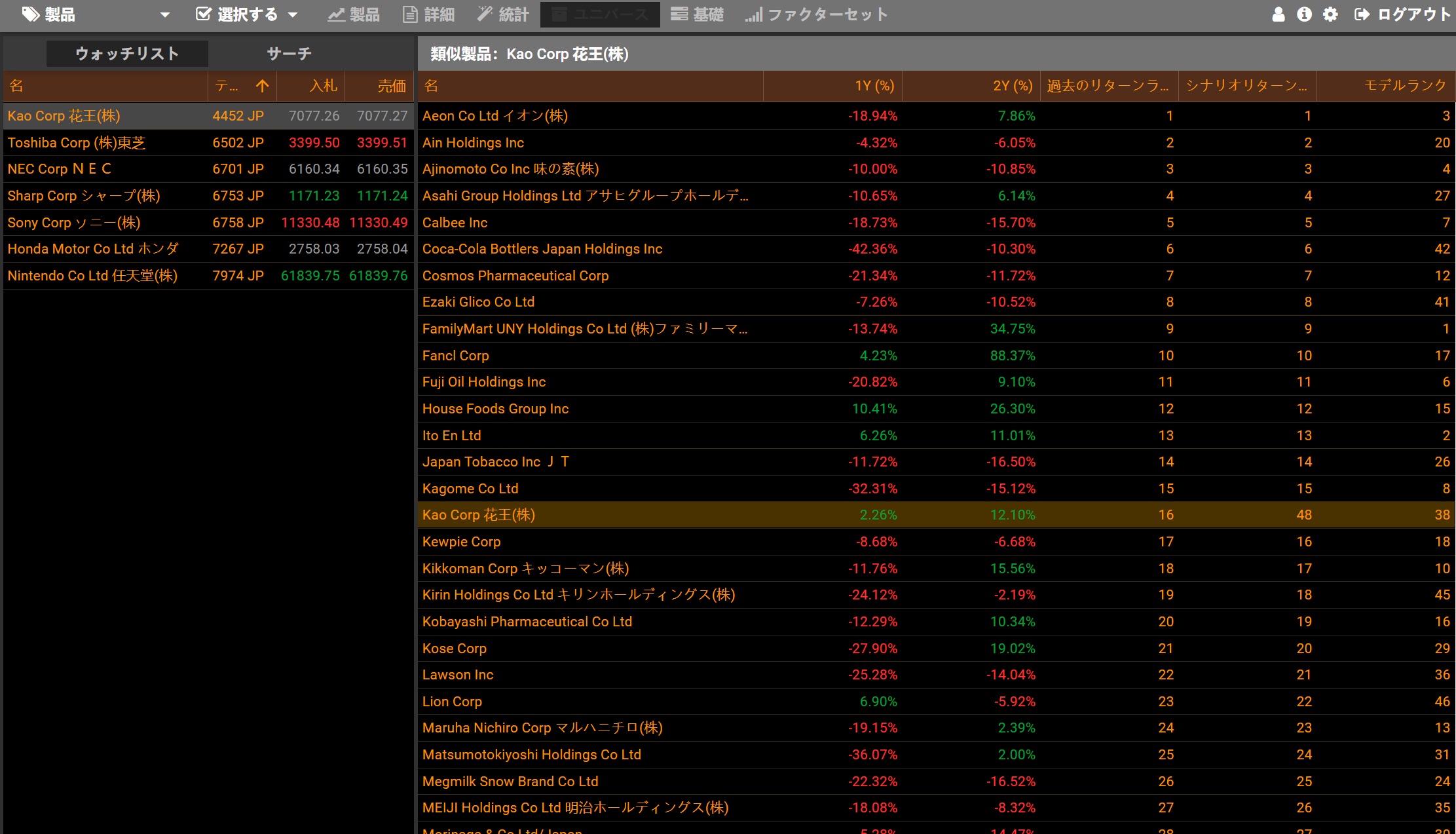This screenshot has width=1456, height=834.
Task: Select Sharp Corp in watchlist
Action: [208, 196]
